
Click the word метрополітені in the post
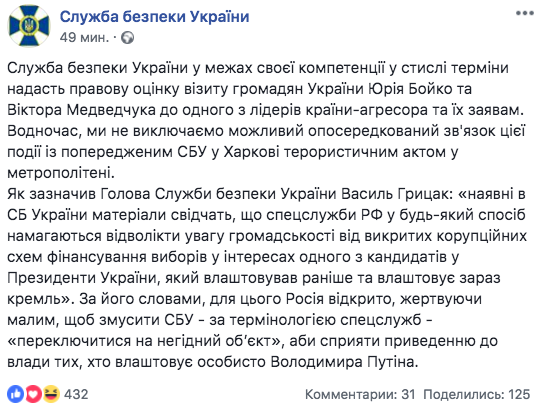tap(61, 173)
